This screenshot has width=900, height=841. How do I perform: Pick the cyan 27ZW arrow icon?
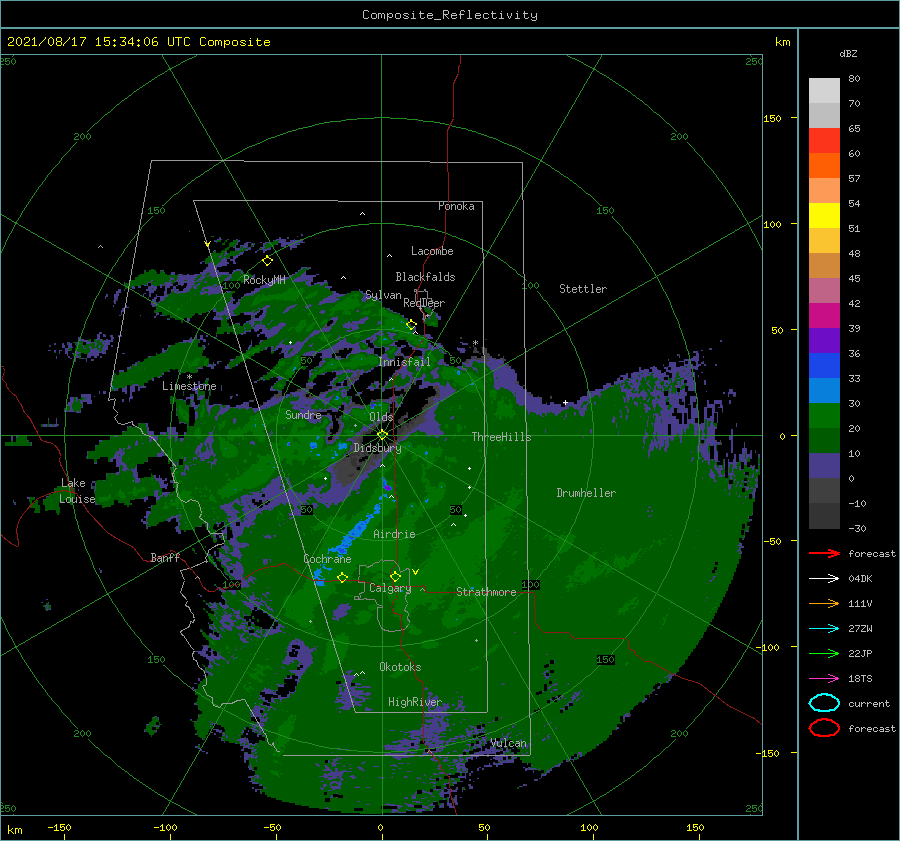[x=824, y=629]
